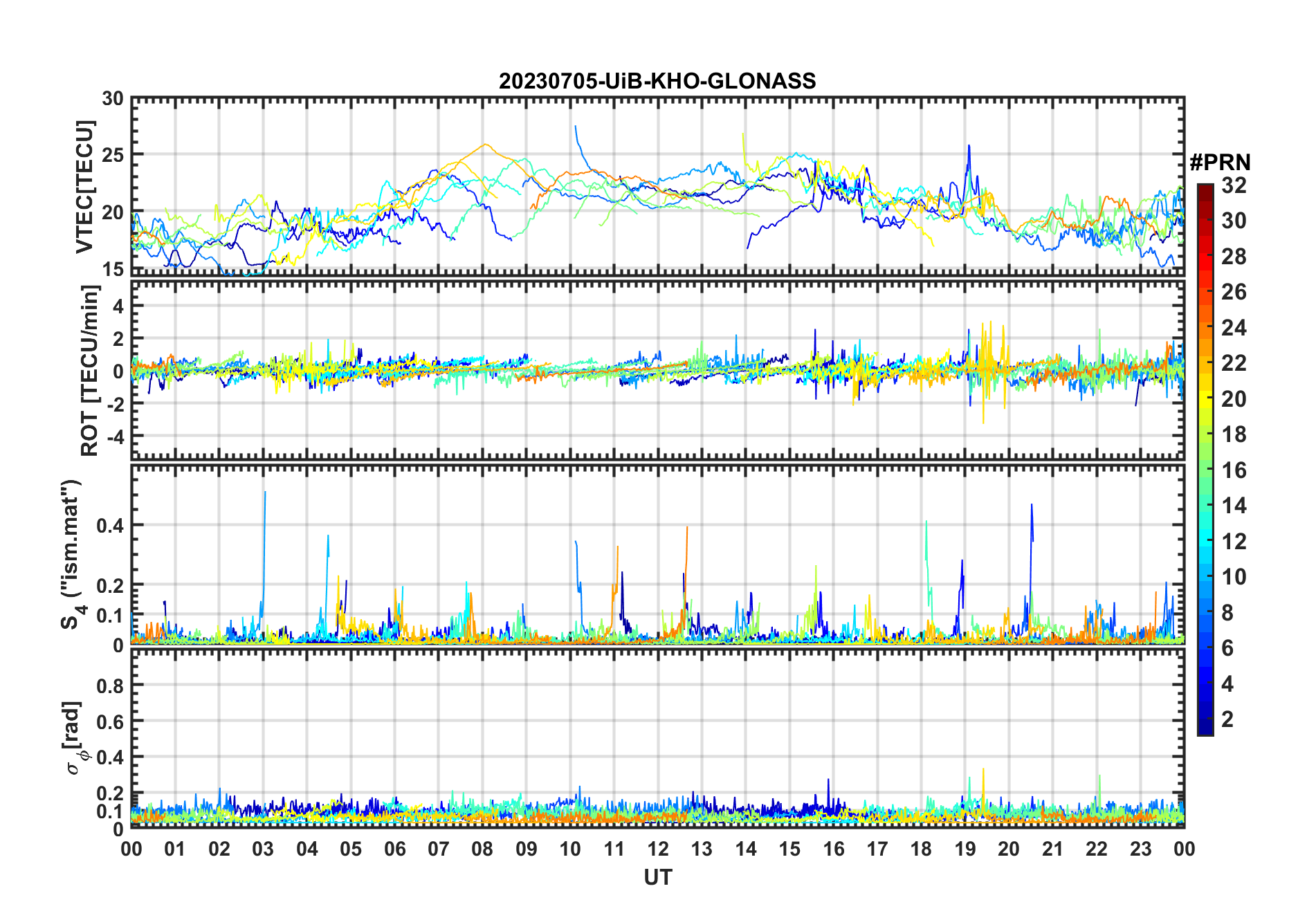The width and height of the screenshot is (1316, 920).
Task: Click x-axis tick label 23
Action: pos(1140,849)
